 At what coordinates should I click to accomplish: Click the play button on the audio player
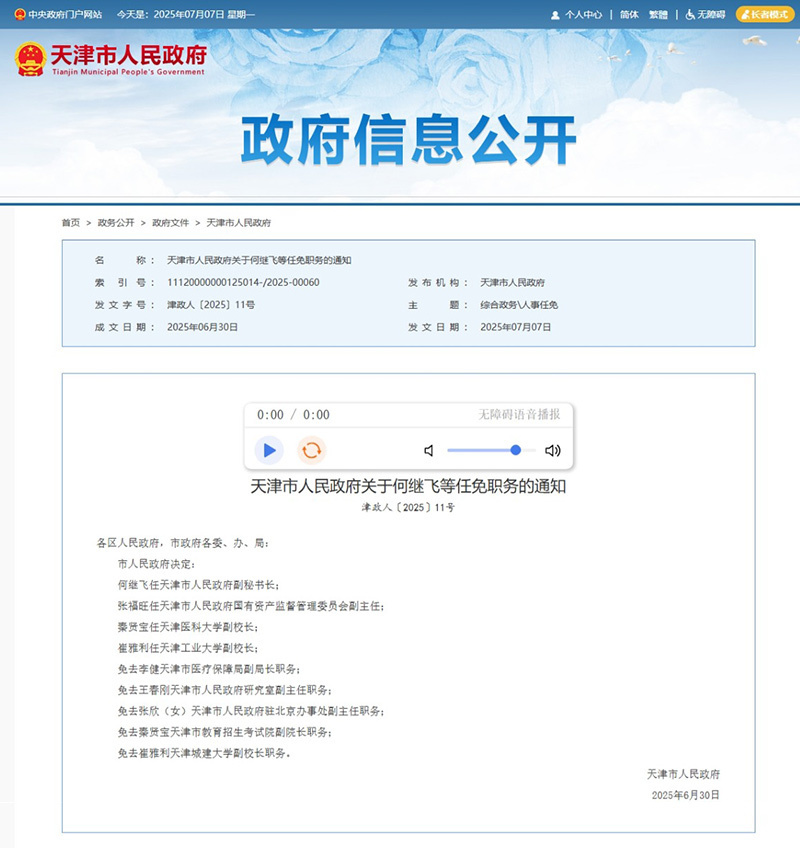(x=269, y=449)
